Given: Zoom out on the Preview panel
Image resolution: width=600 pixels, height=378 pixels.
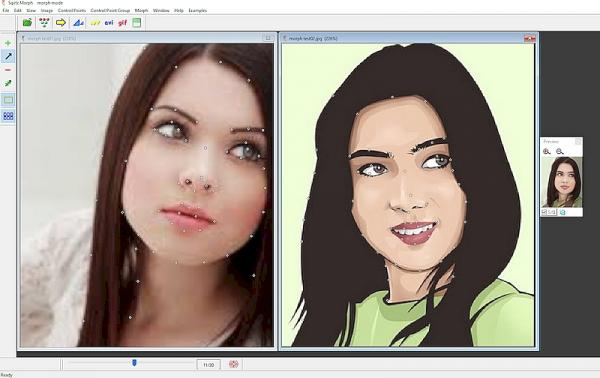Looking at the screenshot, I should (559, 152).
